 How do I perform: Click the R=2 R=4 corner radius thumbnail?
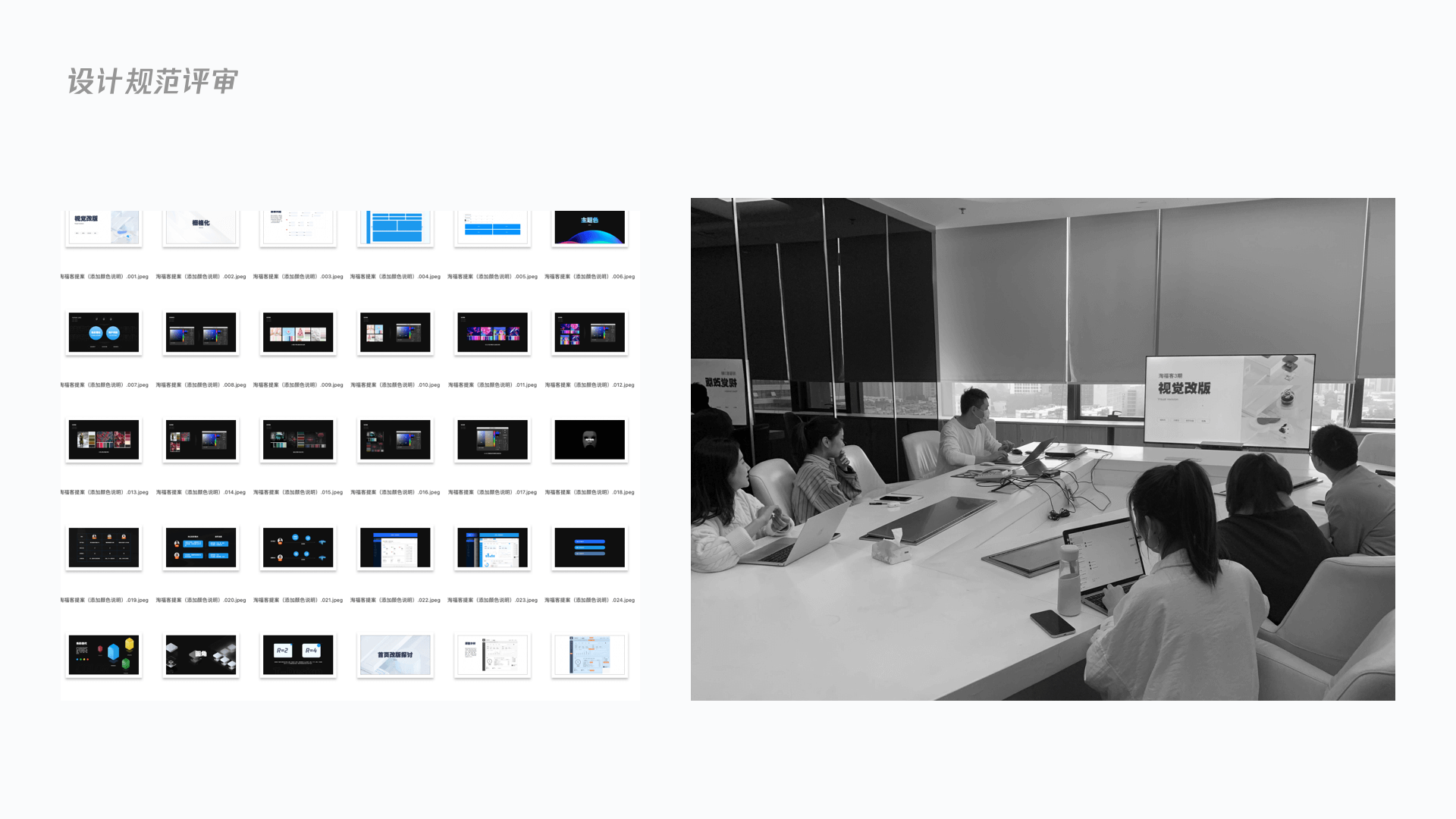coord(298,655)
